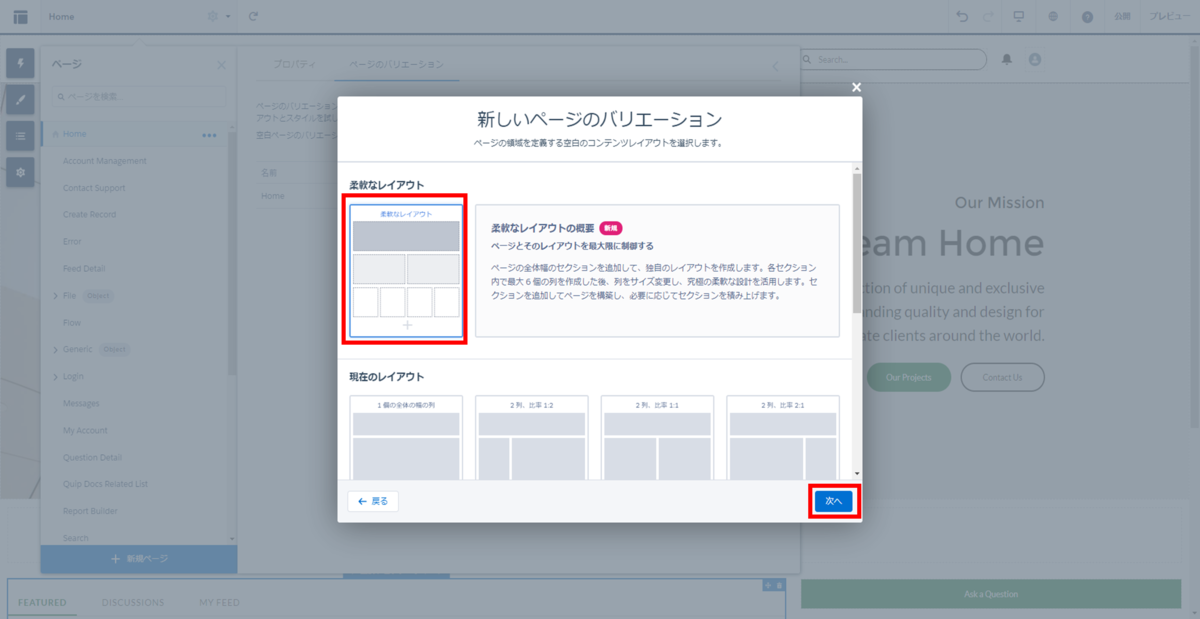Choose the 2 列、比率 1:1 layout
Screen dimensions: 1200x619
click(657, 437)
